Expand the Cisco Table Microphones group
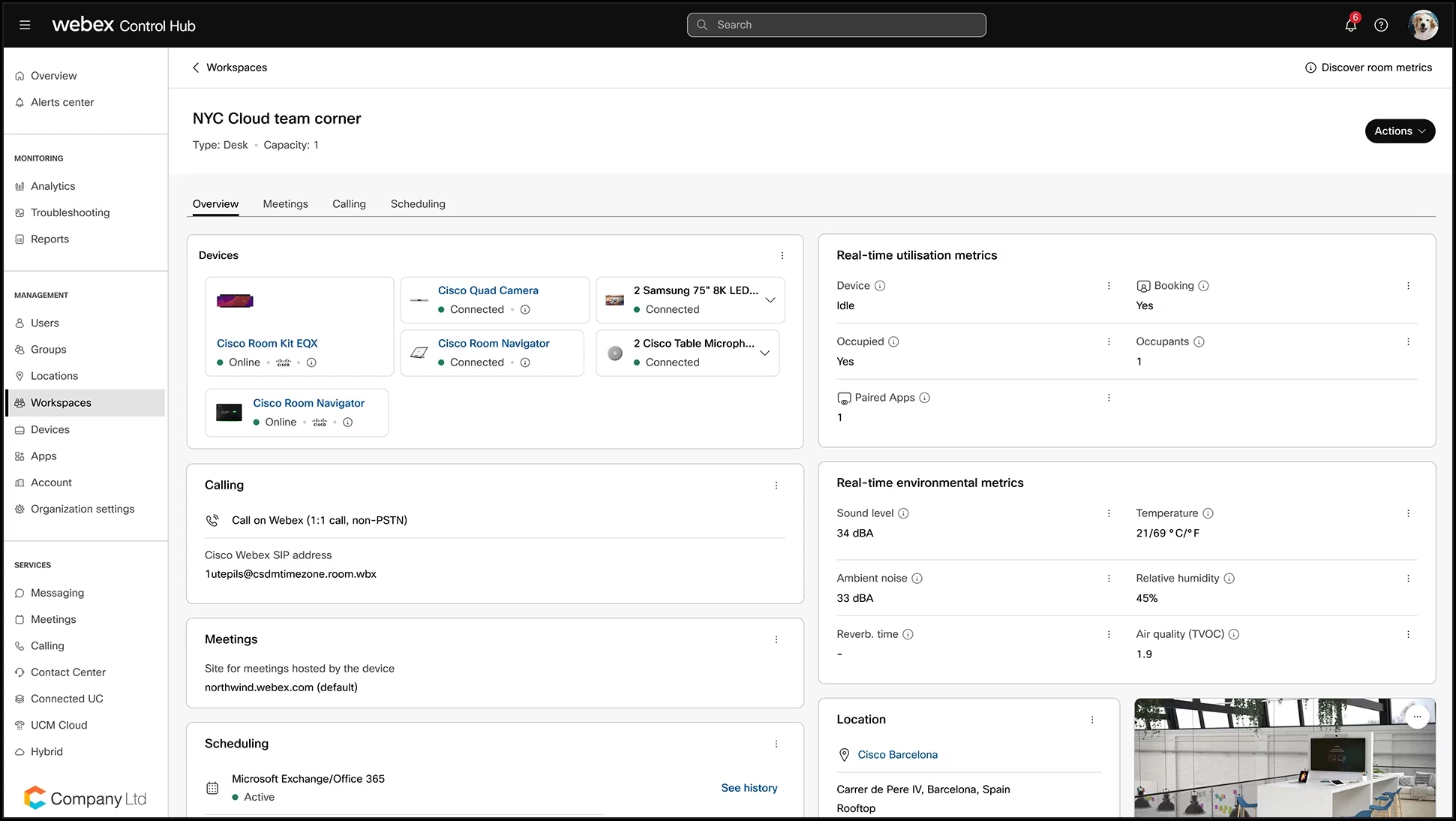Viewport: 1456px width, 821px height. click(x=764, y=353)
